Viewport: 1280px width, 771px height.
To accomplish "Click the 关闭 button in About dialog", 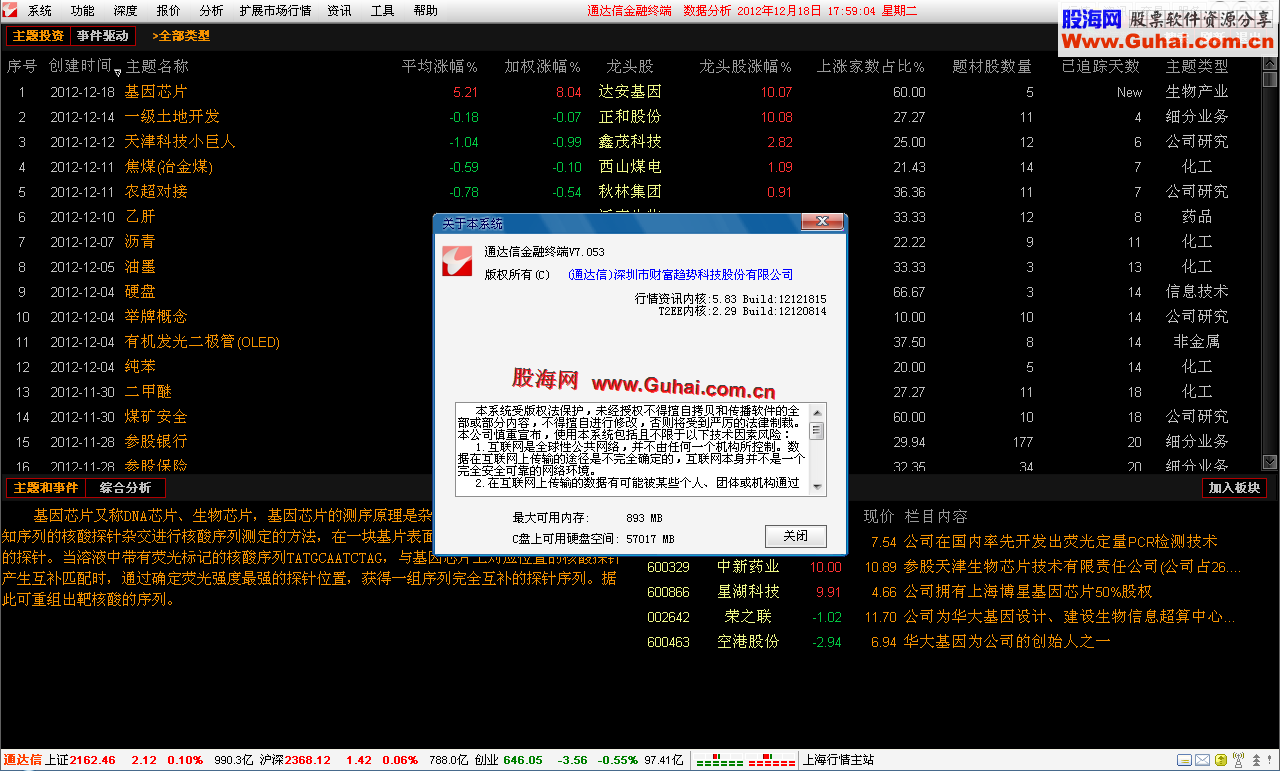I will coord(796,536).
